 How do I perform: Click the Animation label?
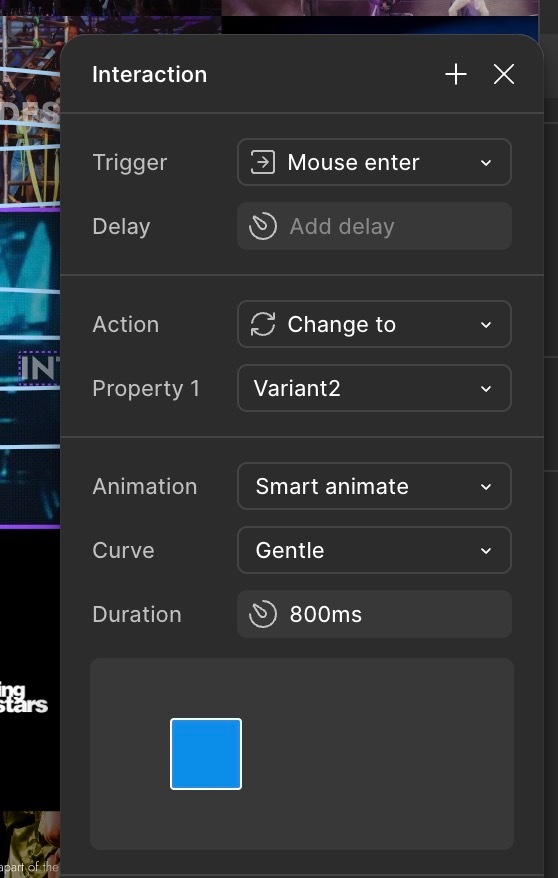click(x=144, y=487)
